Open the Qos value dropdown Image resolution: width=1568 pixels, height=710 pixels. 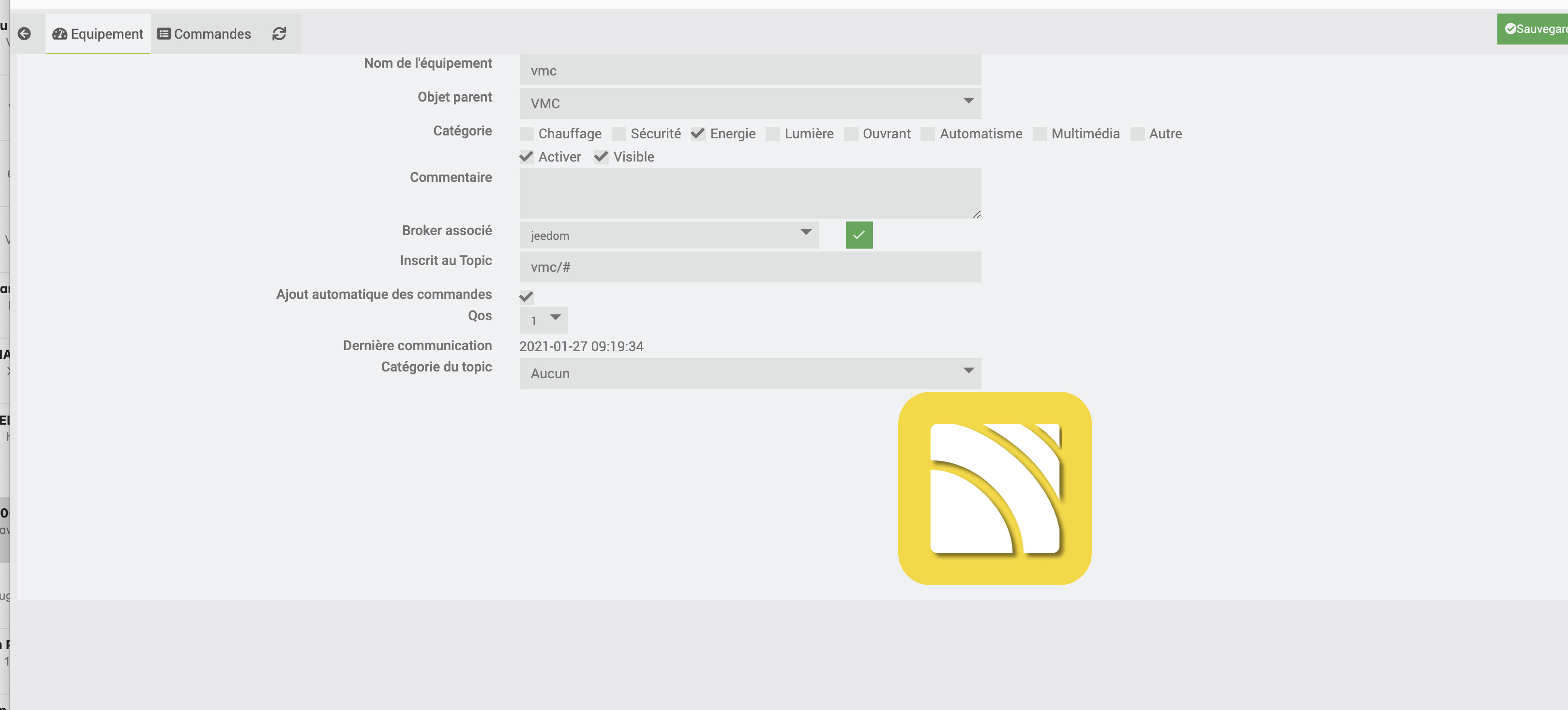pyautogui.click(x=543, y=320)
